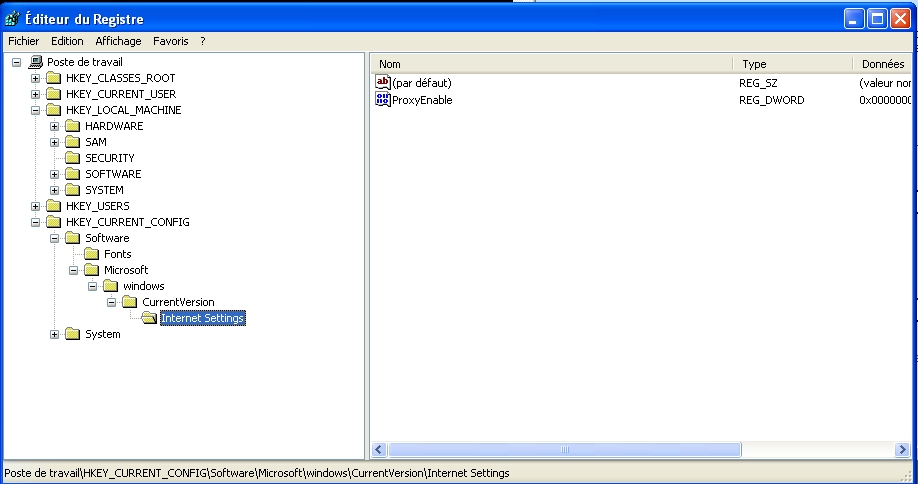
Task: Open the Fichier menu
Action: click(23, 41)
